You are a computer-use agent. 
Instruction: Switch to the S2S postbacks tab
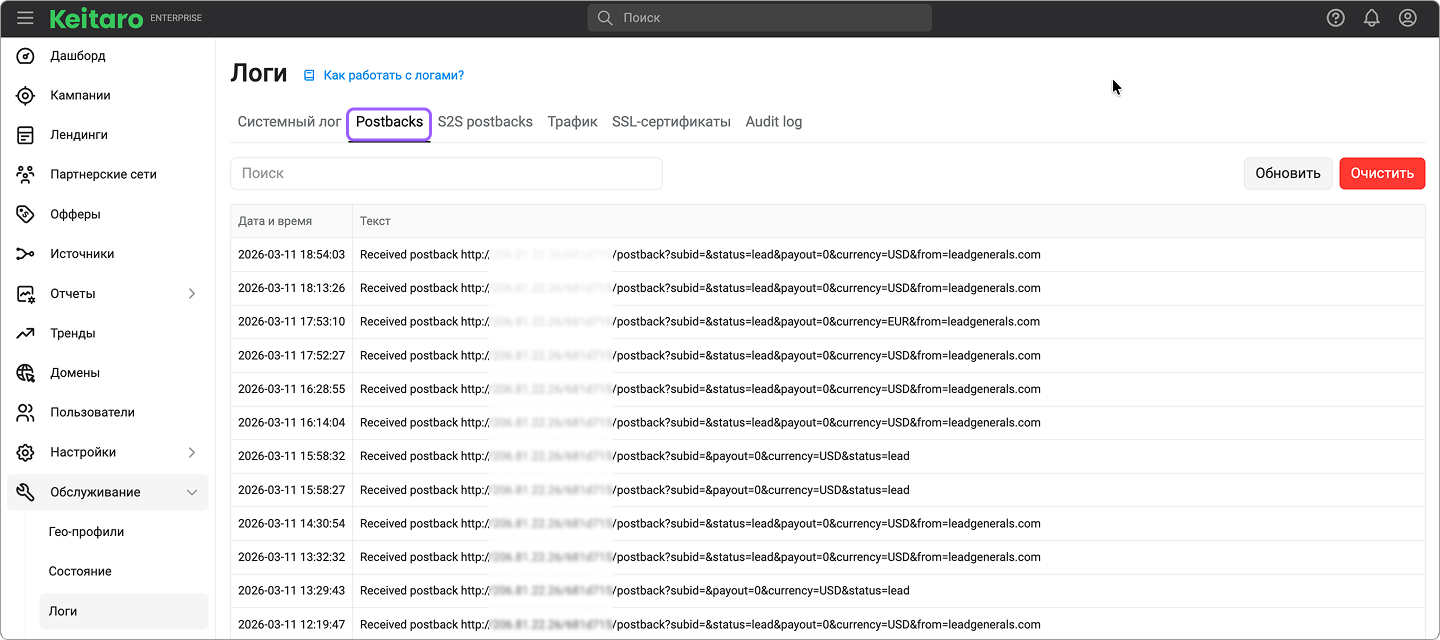[485, 122]
